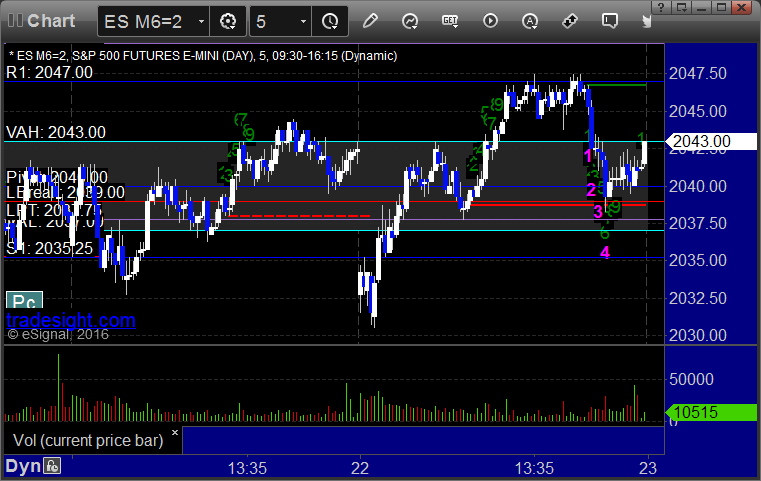Click the short green line near R1
Viewport: 761px width, 481px height.
pos(617,85)
